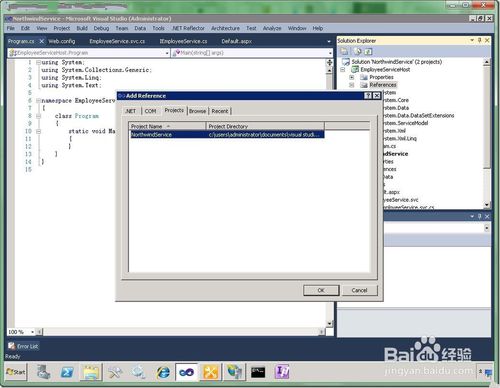This screenshot has width=500, height=388.
Task: Open the Debug menu
Action: tap(101, 28)
